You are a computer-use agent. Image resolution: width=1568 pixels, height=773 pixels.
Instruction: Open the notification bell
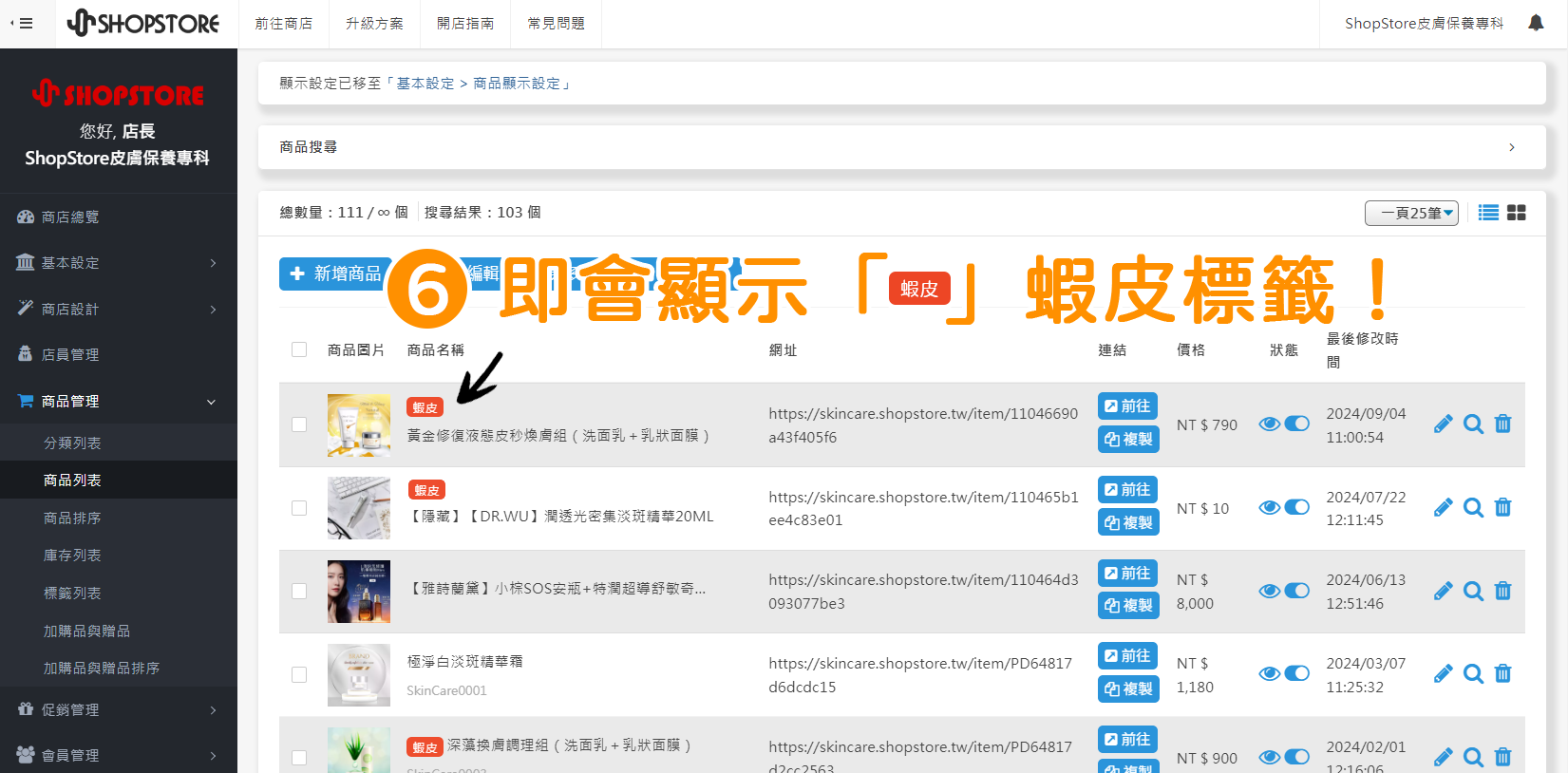(1536, 23)
